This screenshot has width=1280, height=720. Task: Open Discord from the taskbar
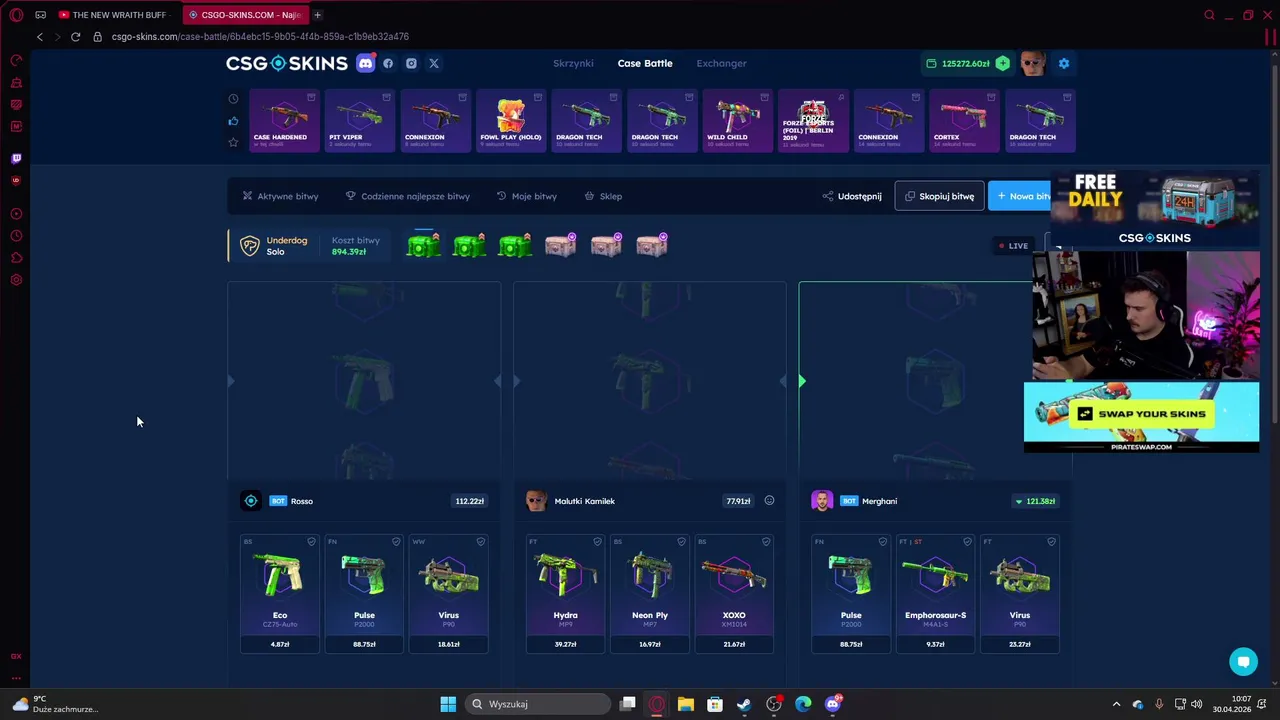[x=833, y=704]
